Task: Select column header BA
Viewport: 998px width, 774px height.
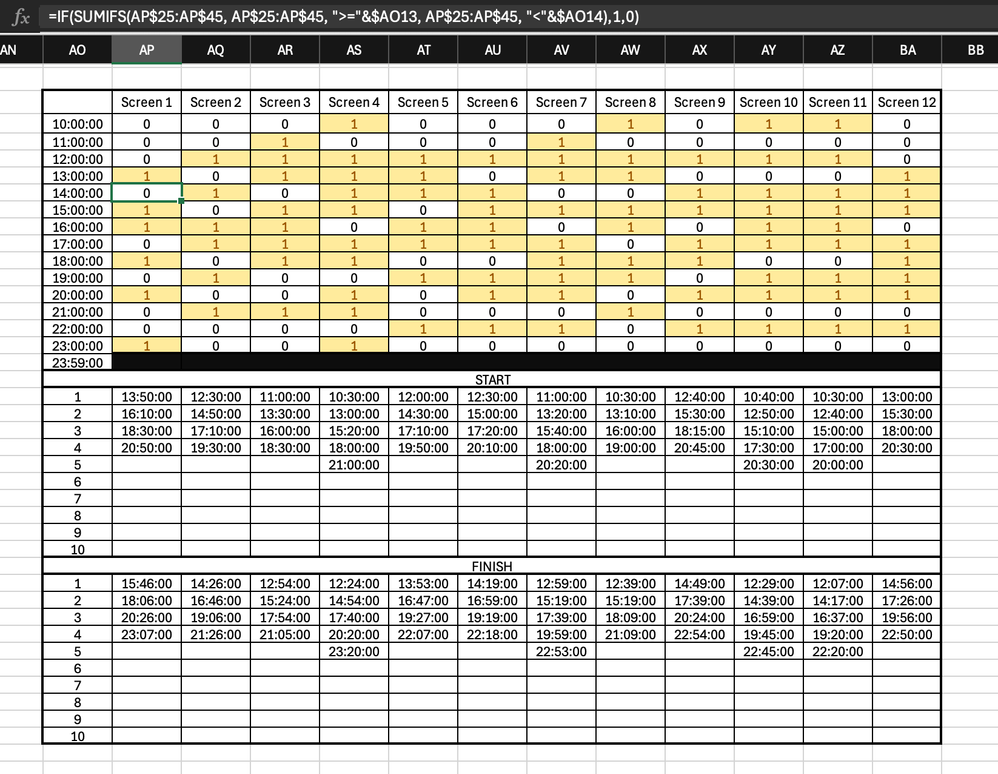Action: click(907, 49)
